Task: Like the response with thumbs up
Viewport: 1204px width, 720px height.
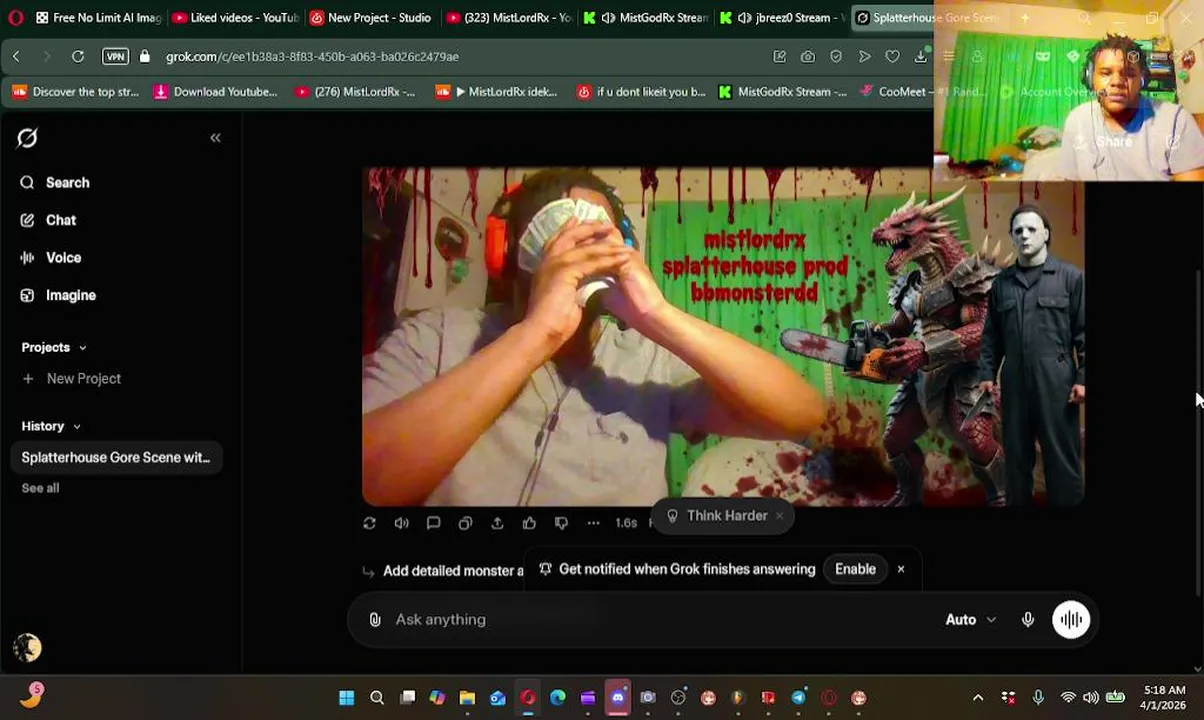Action: (x=529, y=523)
